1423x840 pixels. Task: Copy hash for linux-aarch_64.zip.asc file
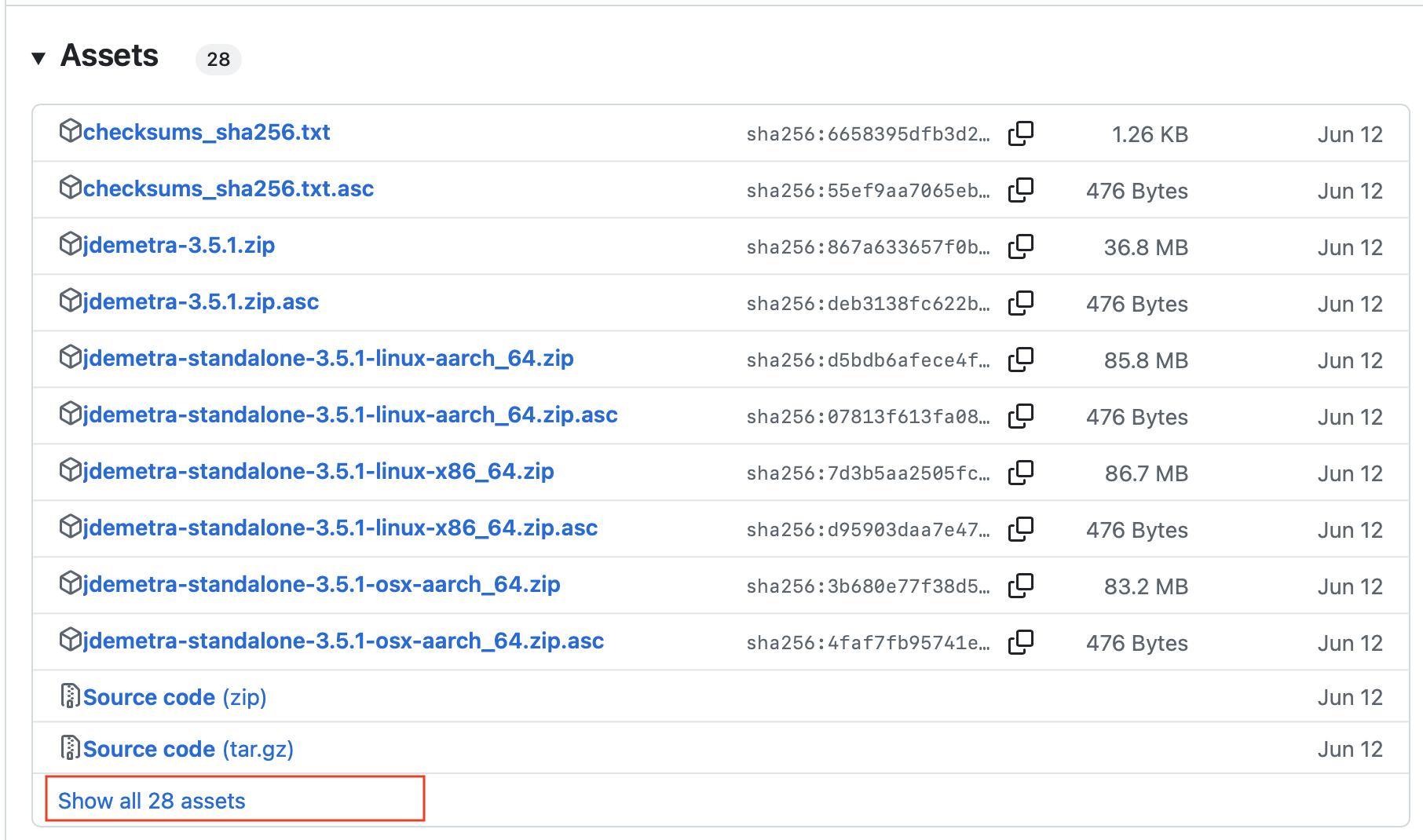coord(1020,416)
